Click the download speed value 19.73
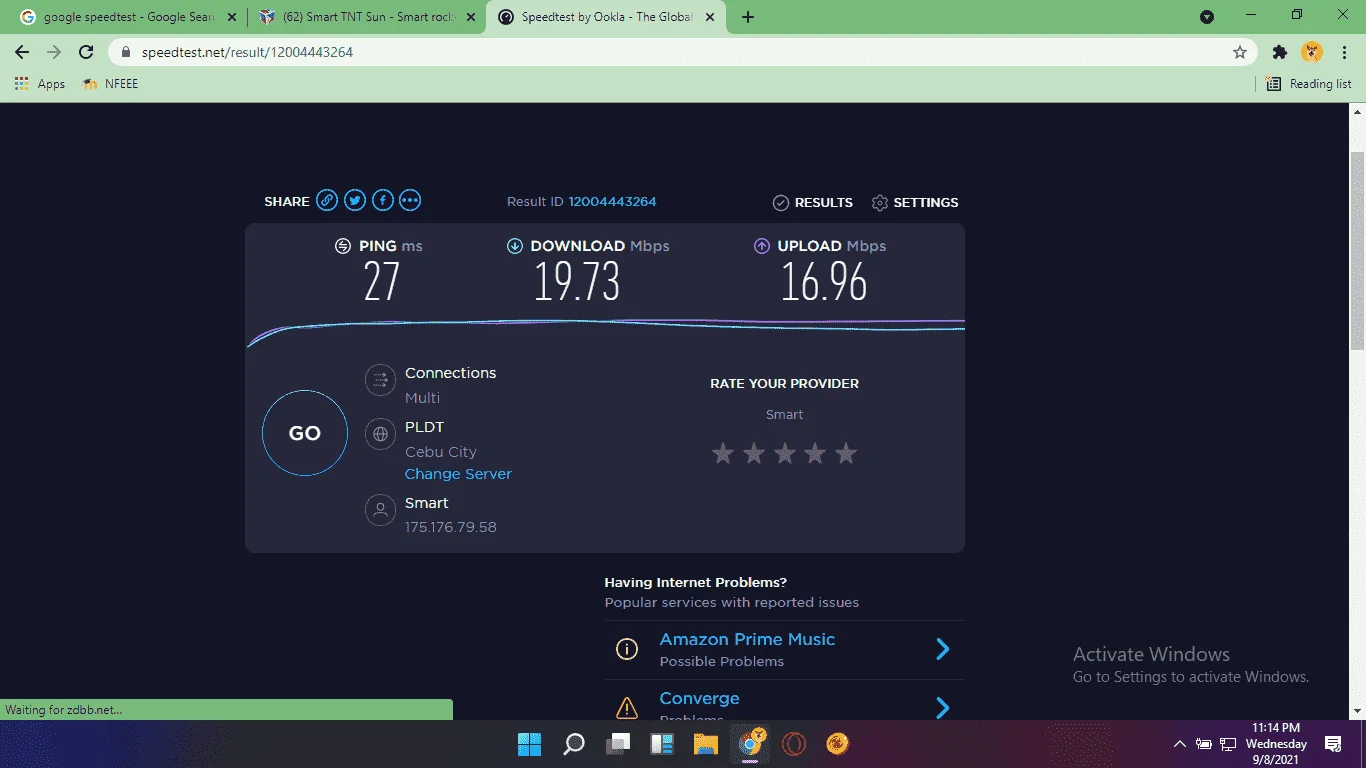The height and width of the screenshot is (768, 1366). [577, 282]
